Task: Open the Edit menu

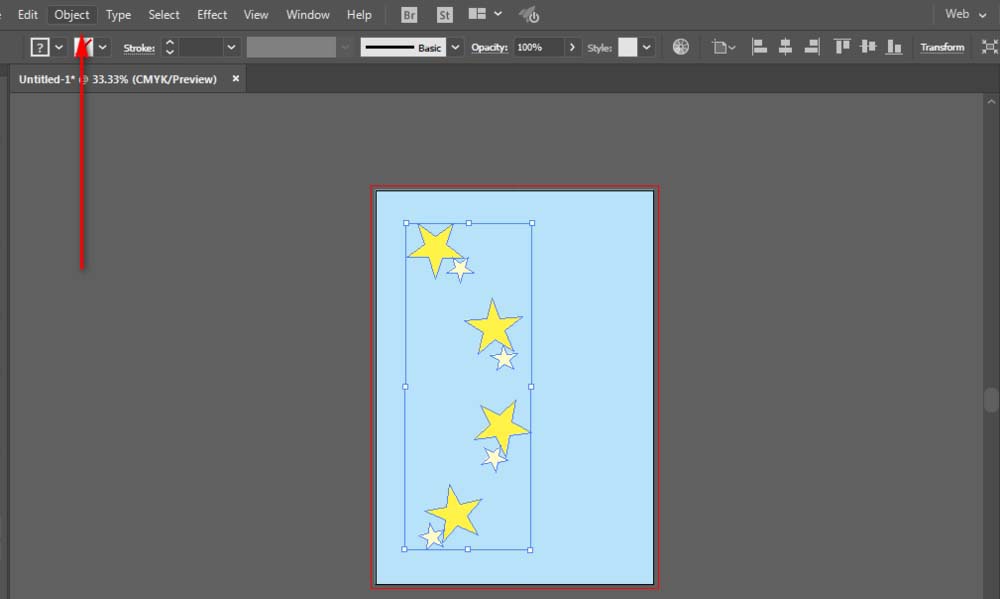Action: 27,15
